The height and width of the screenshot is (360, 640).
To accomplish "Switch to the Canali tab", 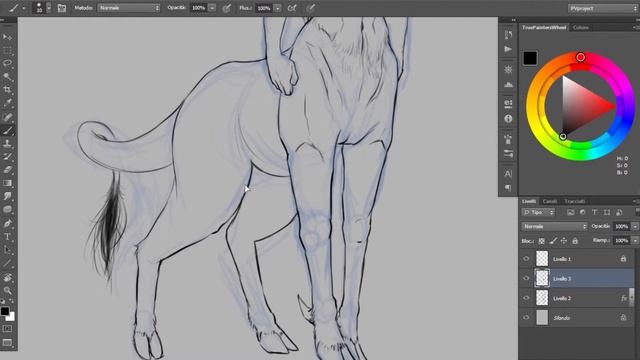I will [550, 201].
